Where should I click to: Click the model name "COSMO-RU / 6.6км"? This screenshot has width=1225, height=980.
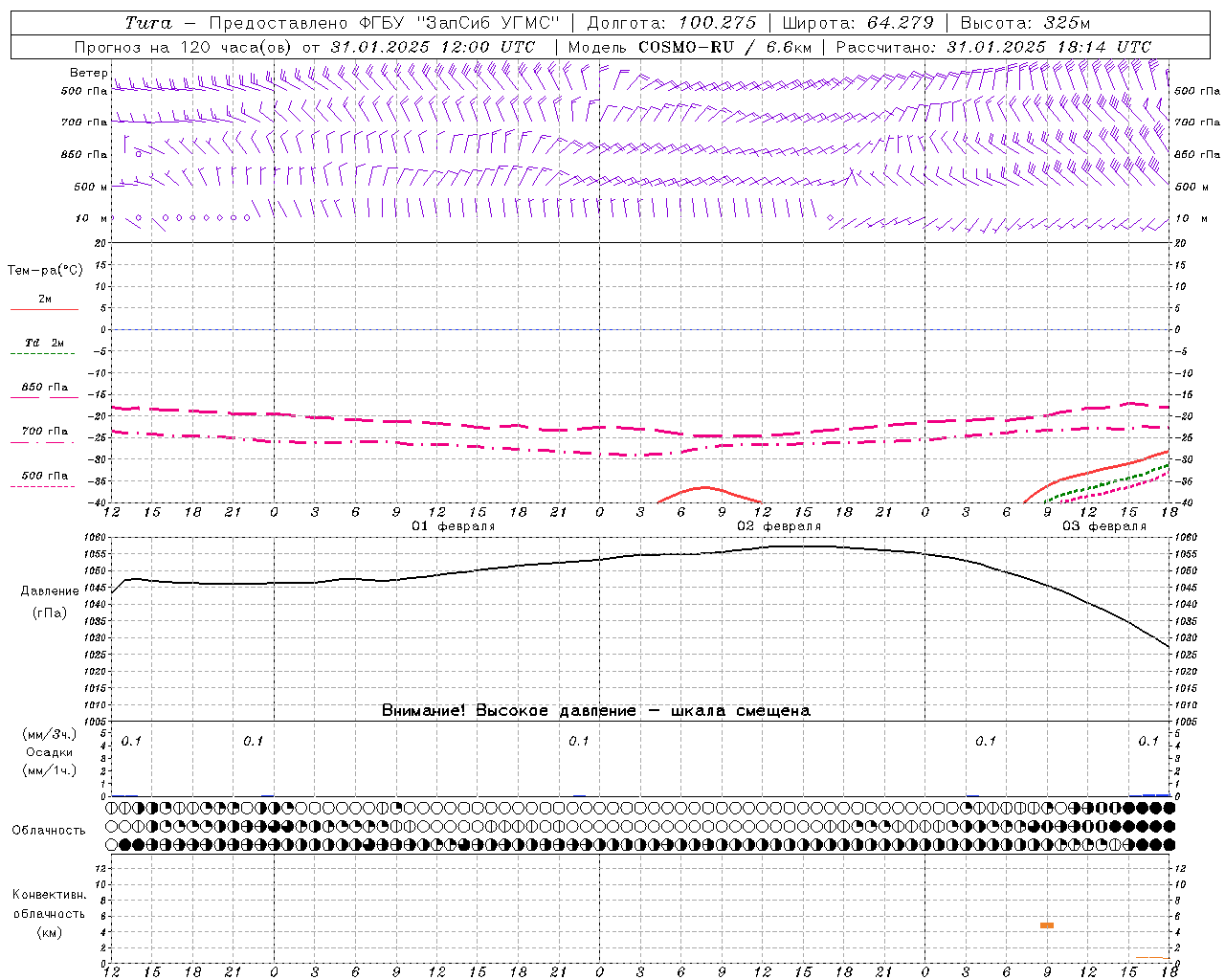[x=724, y=46]
